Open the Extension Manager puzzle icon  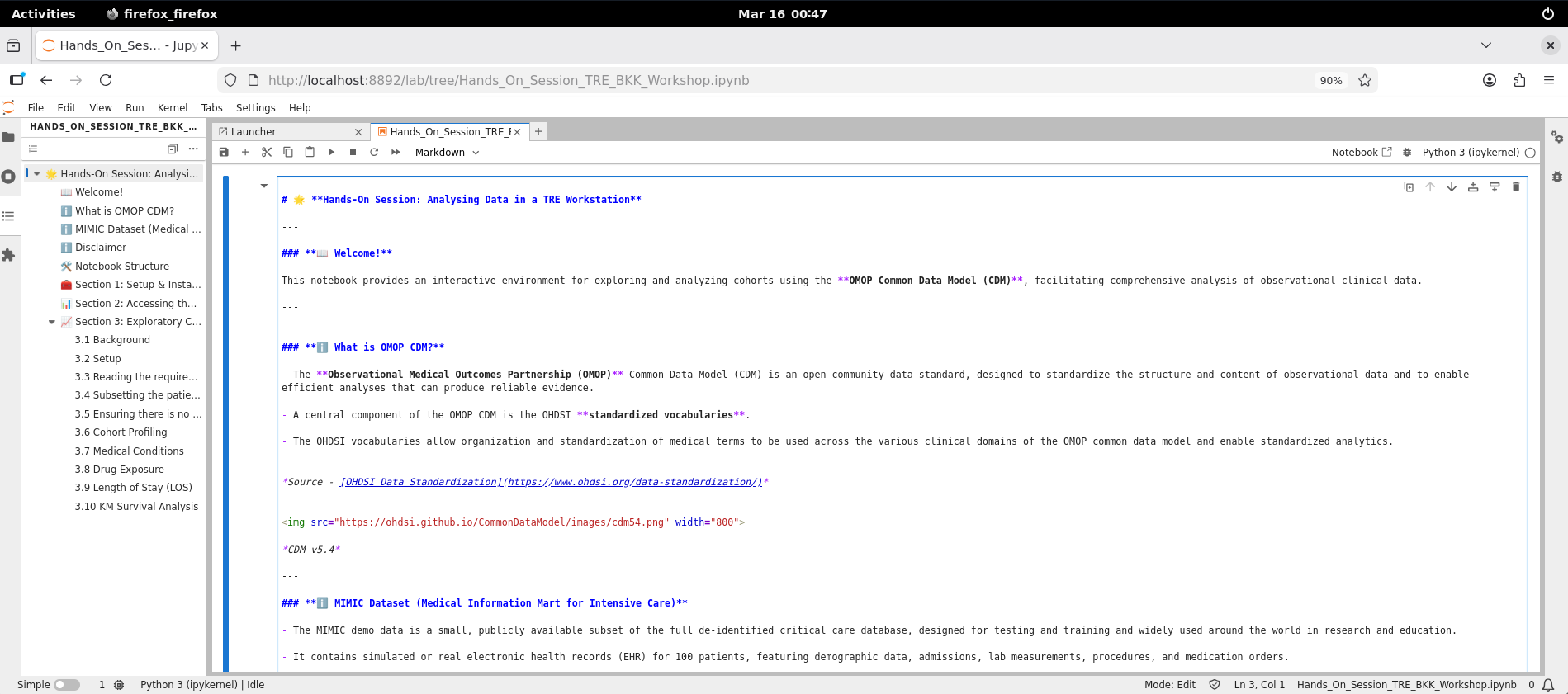(9, 256)
